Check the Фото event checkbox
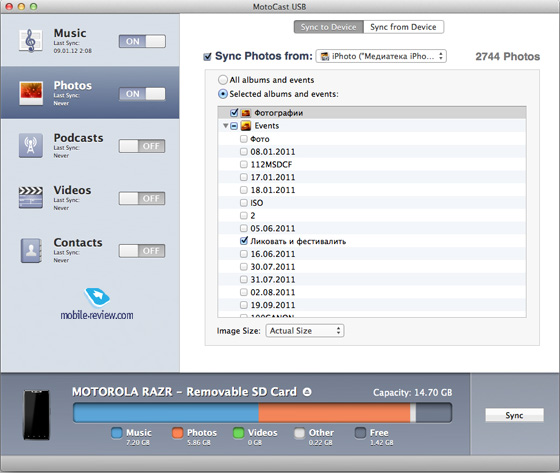The height and width of the screenshot is (473, 560). pyautogui.click(x=244, y=139)
